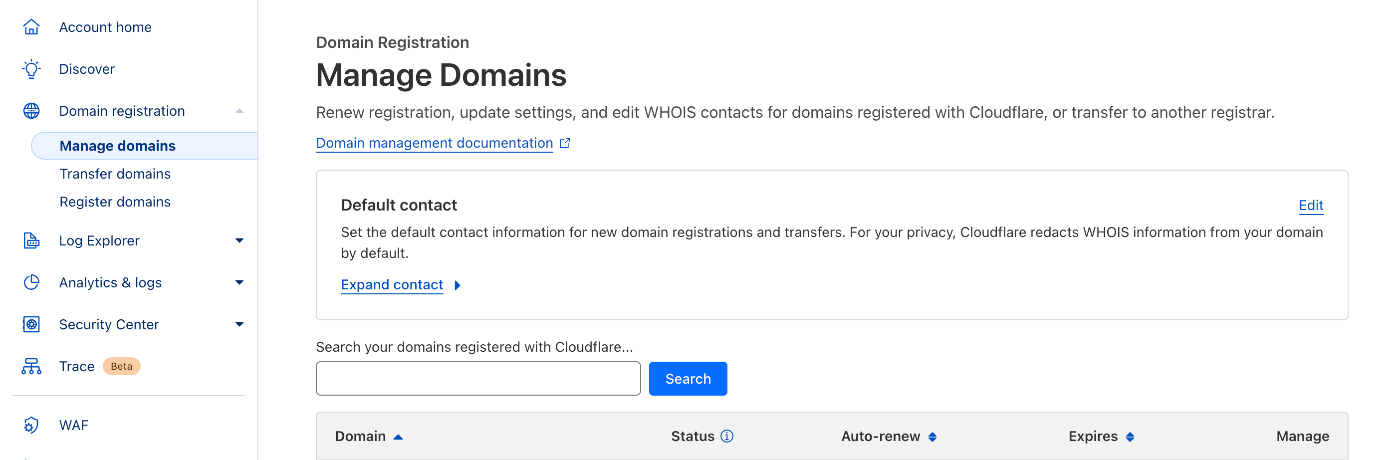Select the Domain registration globe icon
Viewport: 1400px width, 460px height.
32,111
